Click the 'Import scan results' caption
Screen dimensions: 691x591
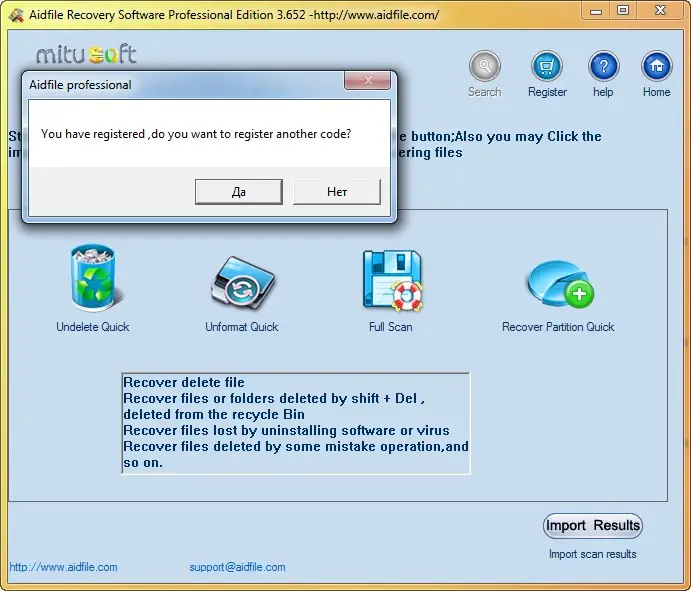[592, 554]
